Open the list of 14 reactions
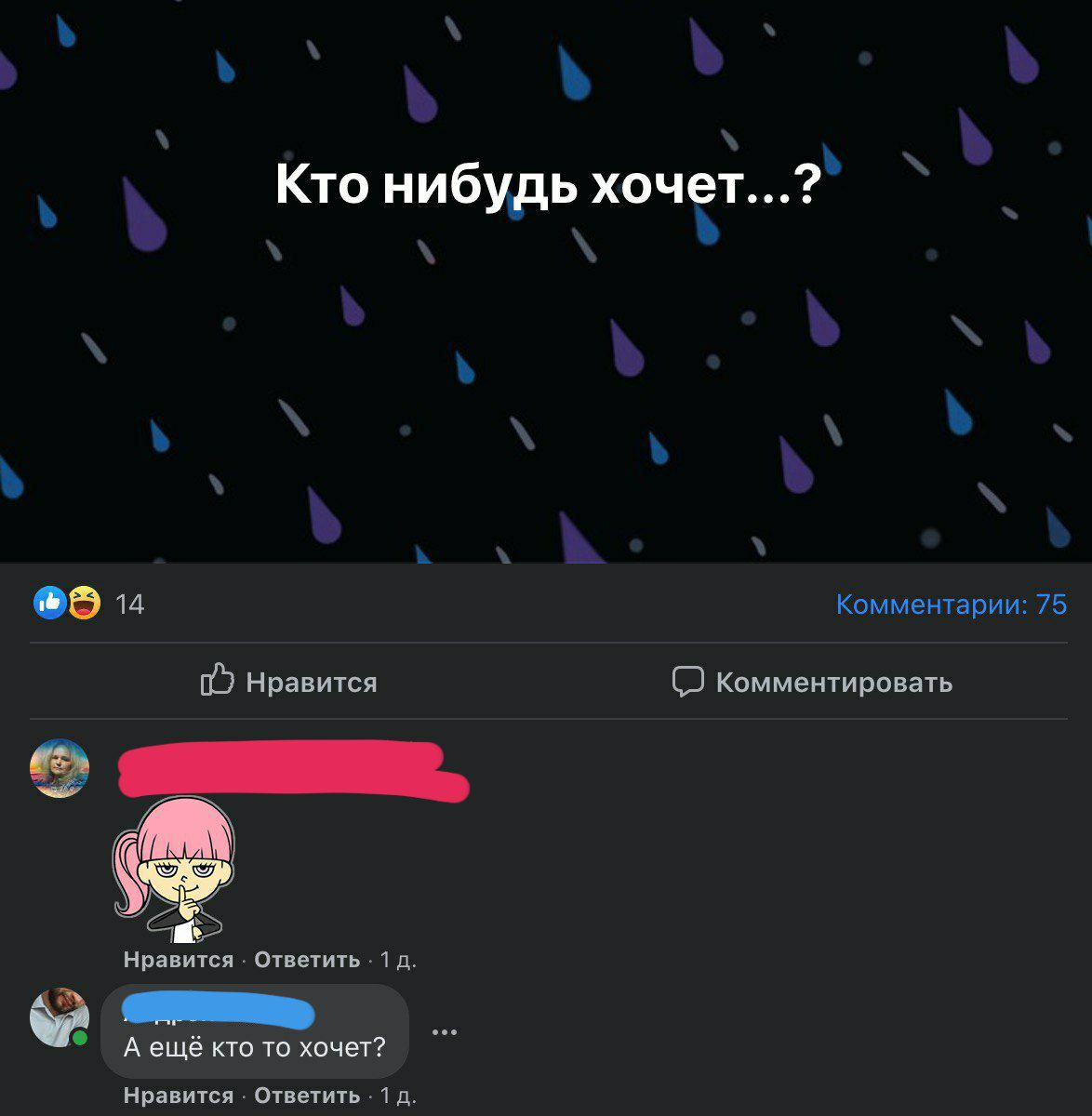The height and width of the screenshot is (1116, 1092). (x=130, y=604)
